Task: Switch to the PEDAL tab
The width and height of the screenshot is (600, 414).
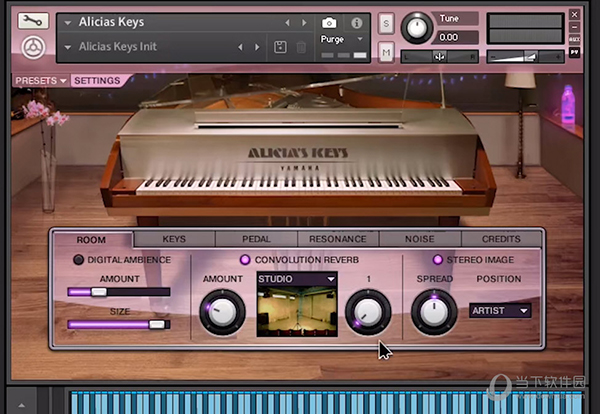Action: tap(256, 239)
